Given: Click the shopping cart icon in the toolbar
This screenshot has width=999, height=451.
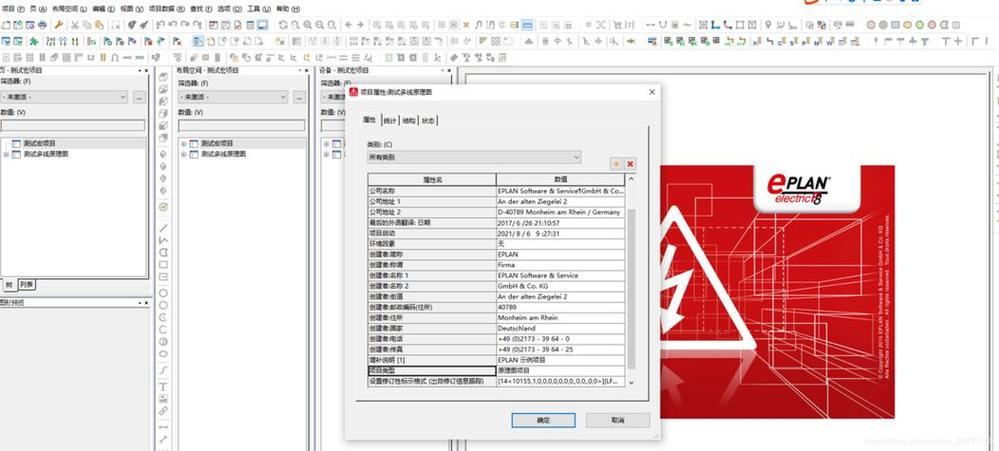Looking at the screenshot, I should [x=617, y=25].
